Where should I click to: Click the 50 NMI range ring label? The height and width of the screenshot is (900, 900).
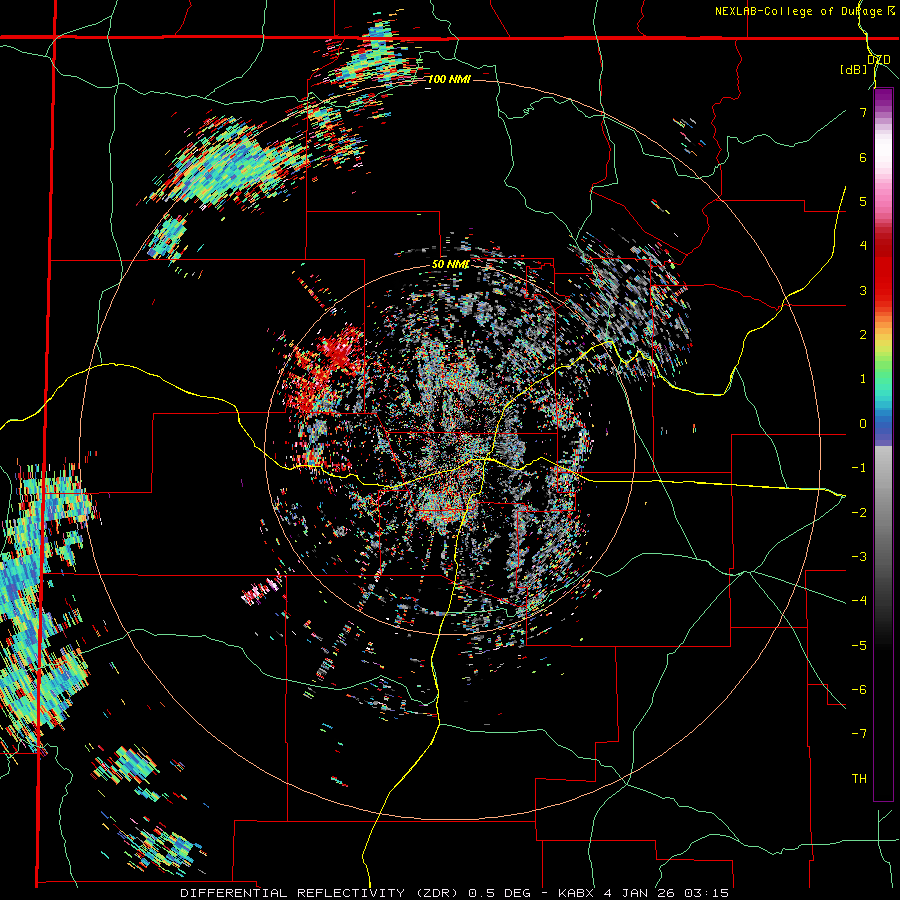[450, 264]
